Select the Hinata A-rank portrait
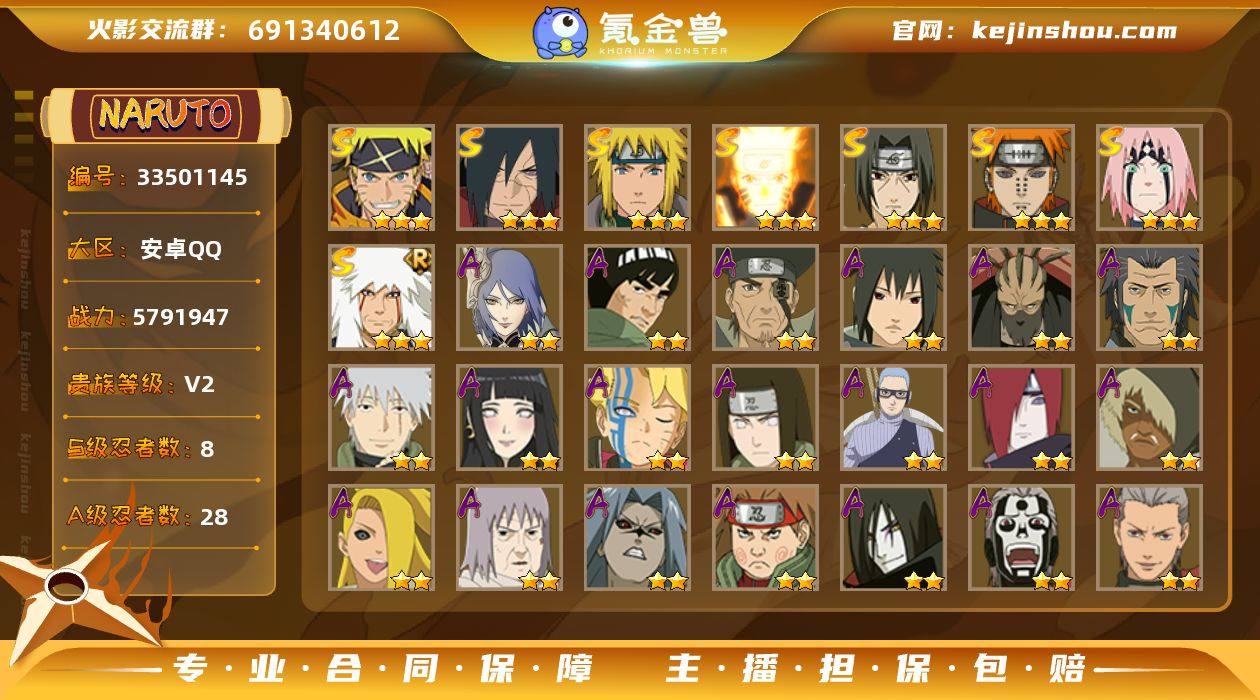This screenshot has height=700, width=1260. (x=509, y=418)
